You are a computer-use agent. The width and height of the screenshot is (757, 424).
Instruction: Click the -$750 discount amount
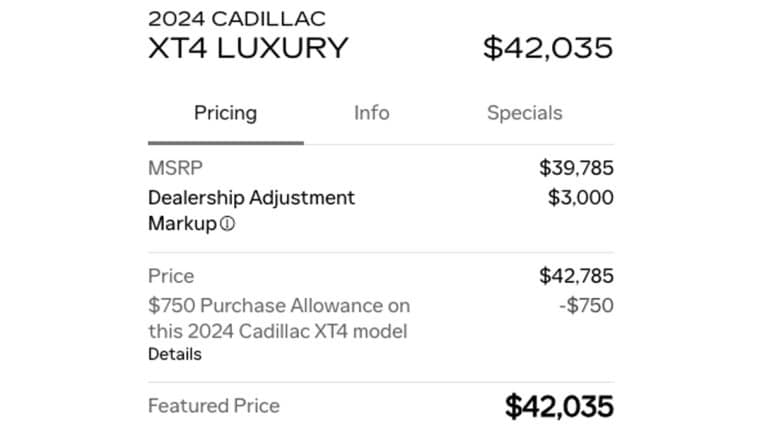587,305
